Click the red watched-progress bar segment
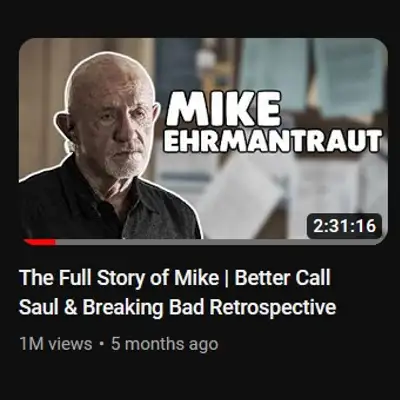This screenshot has height=400, width=400. 39,242
